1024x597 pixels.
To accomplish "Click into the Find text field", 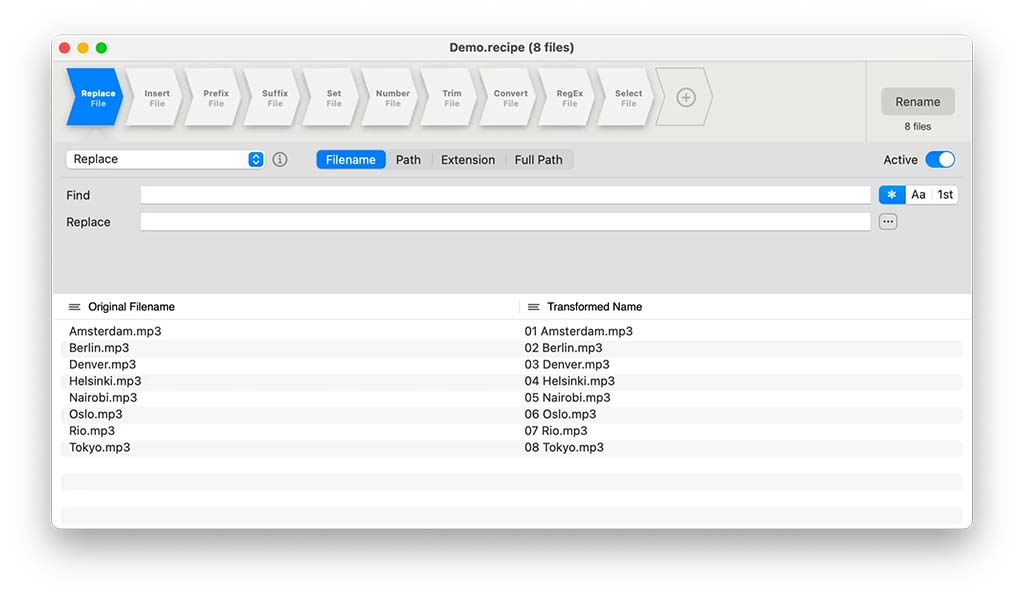I will 505,195.
